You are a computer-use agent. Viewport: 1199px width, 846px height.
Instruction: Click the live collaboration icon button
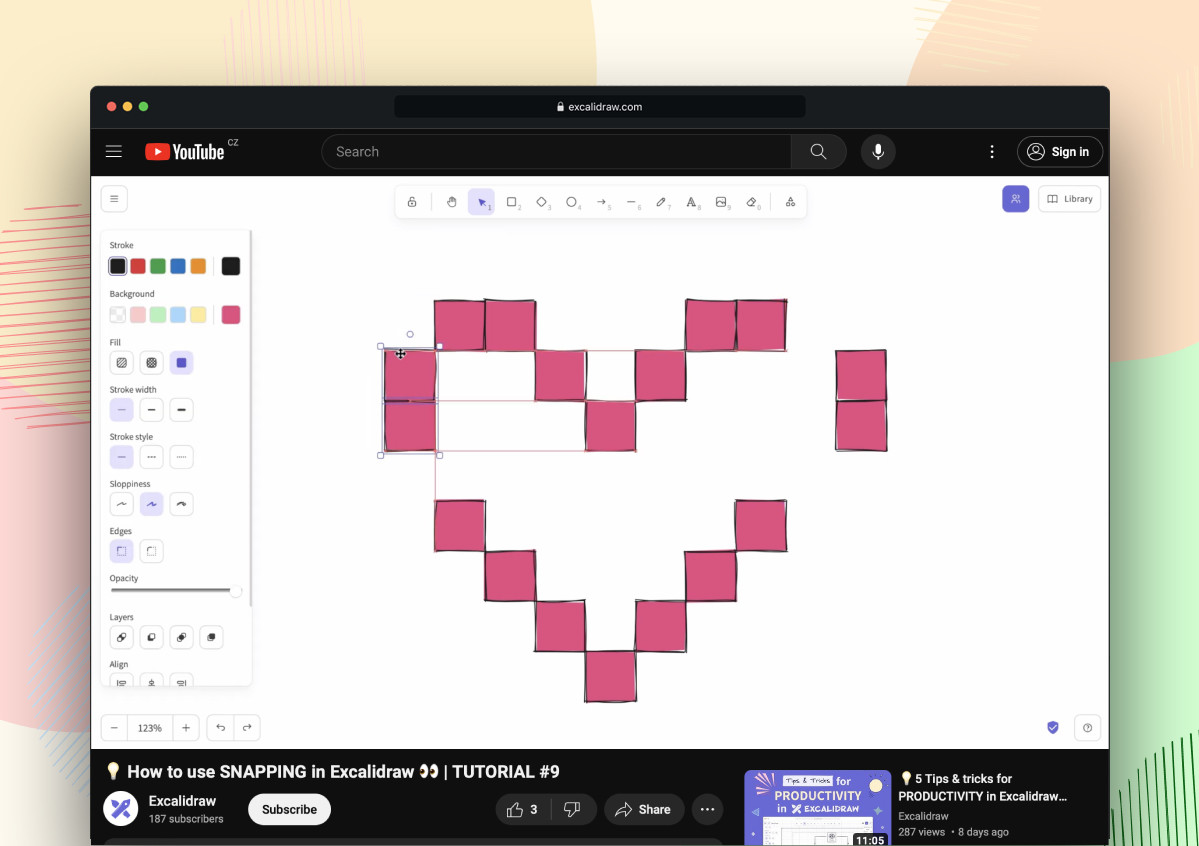1015,199
